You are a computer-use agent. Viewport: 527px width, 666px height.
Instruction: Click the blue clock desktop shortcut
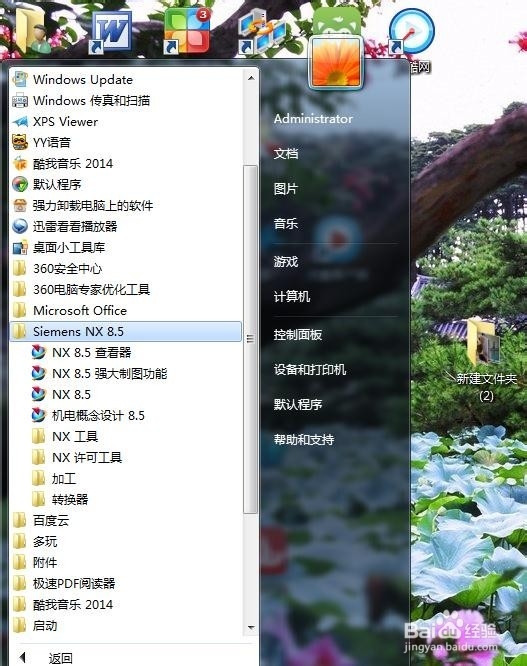click(411, 32)
